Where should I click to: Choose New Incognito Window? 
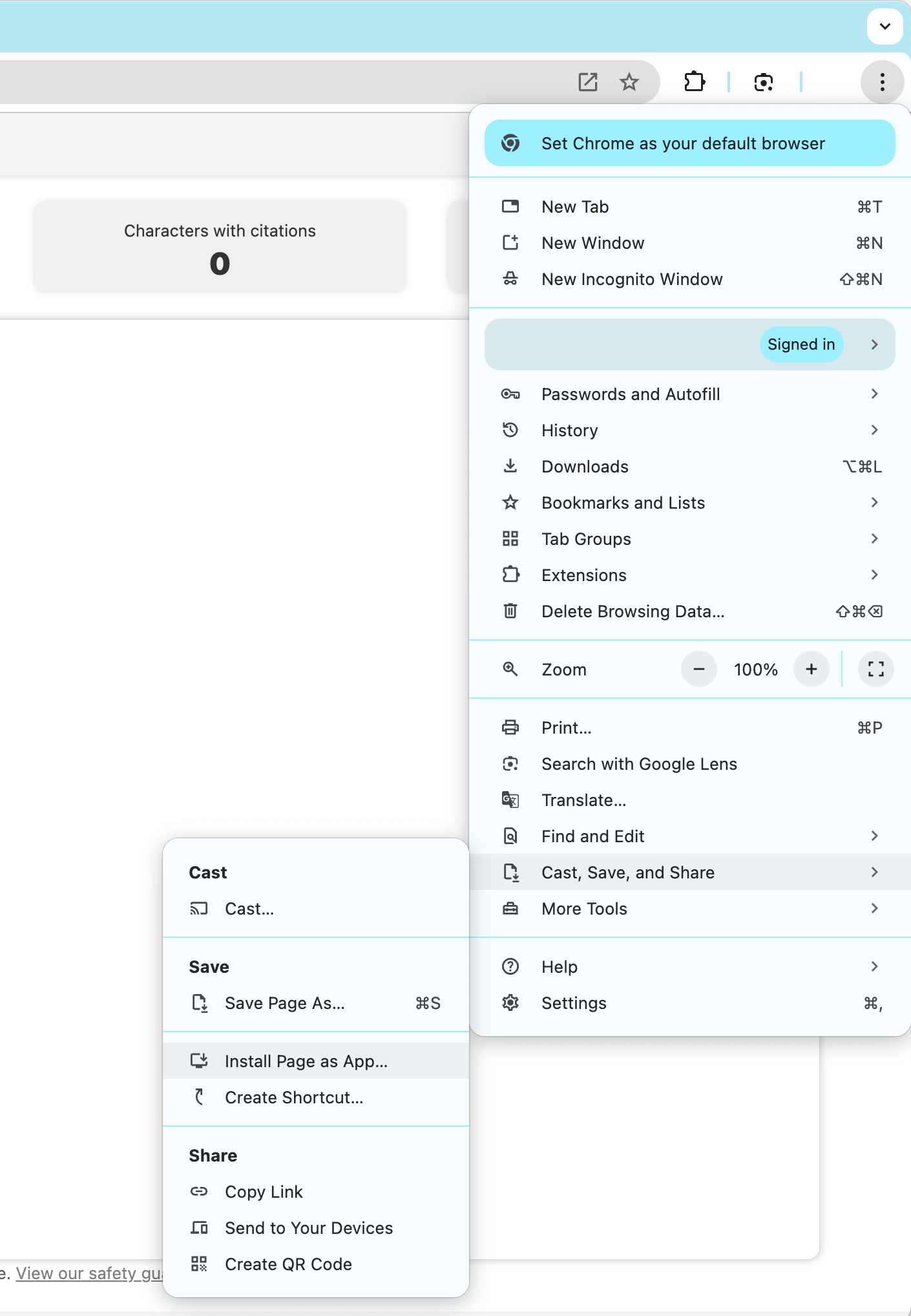pyautogui.click(x=632, y=279)
